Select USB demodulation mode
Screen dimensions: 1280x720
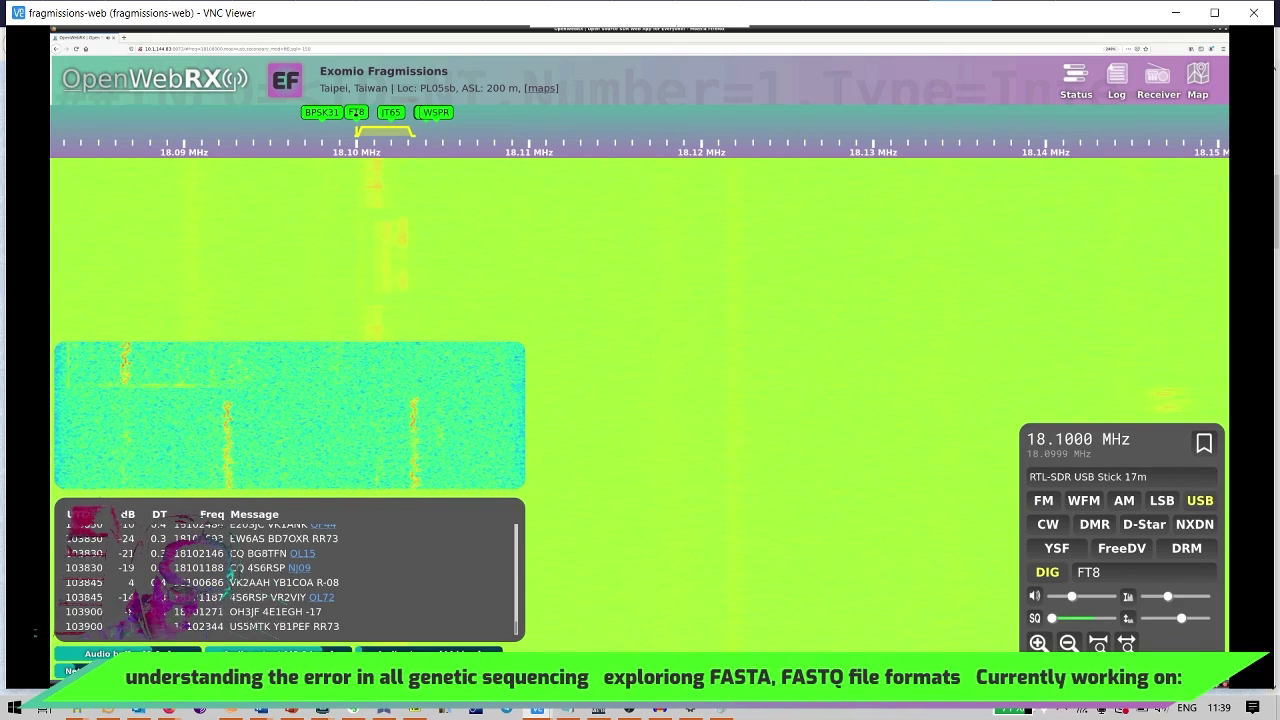click(1199, 500)
